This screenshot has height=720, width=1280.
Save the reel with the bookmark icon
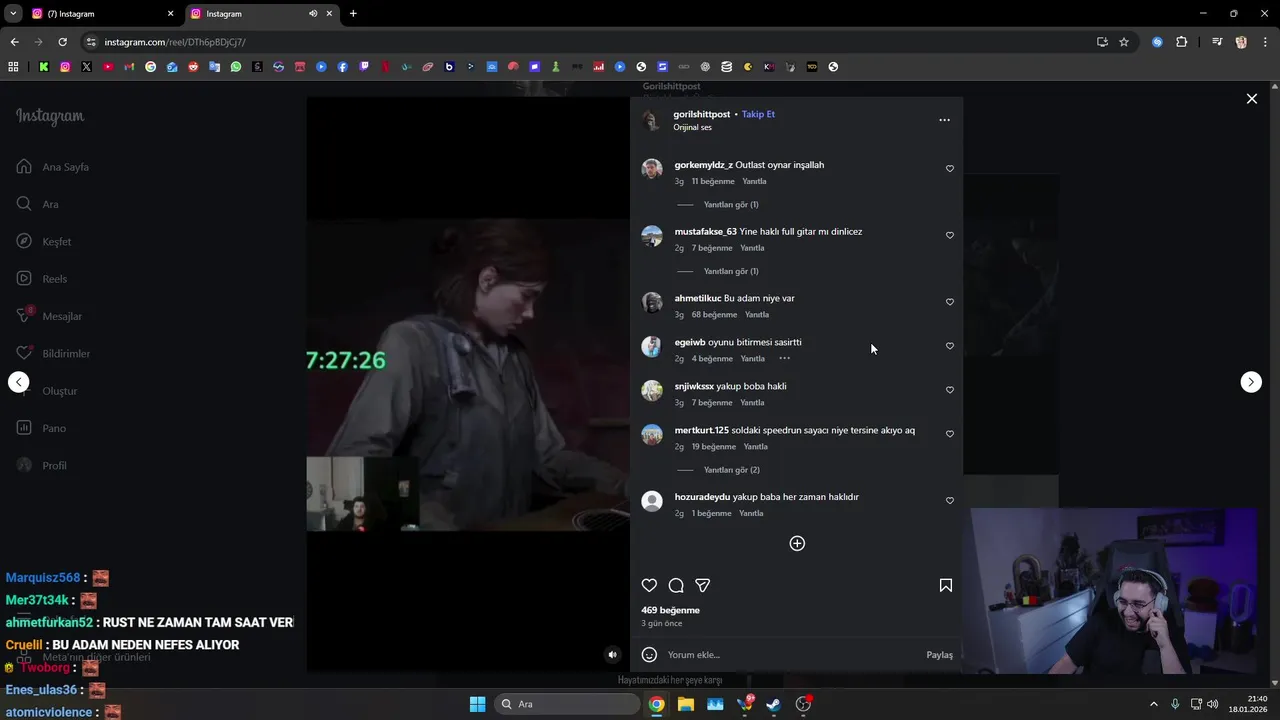click(946, 586)
